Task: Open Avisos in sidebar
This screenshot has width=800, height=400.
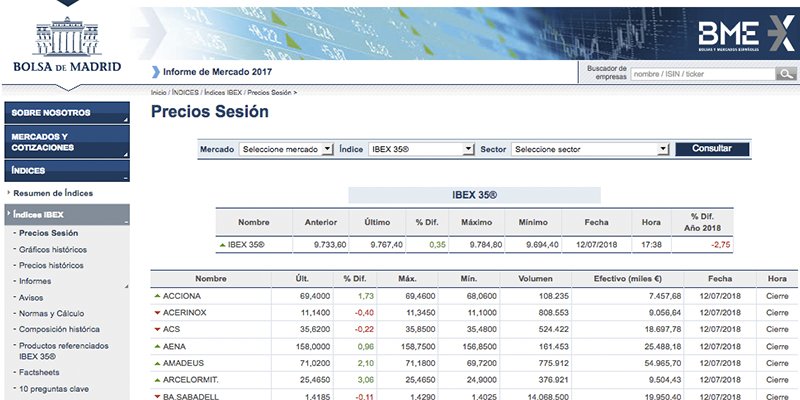Action: [x=31, y=297]
